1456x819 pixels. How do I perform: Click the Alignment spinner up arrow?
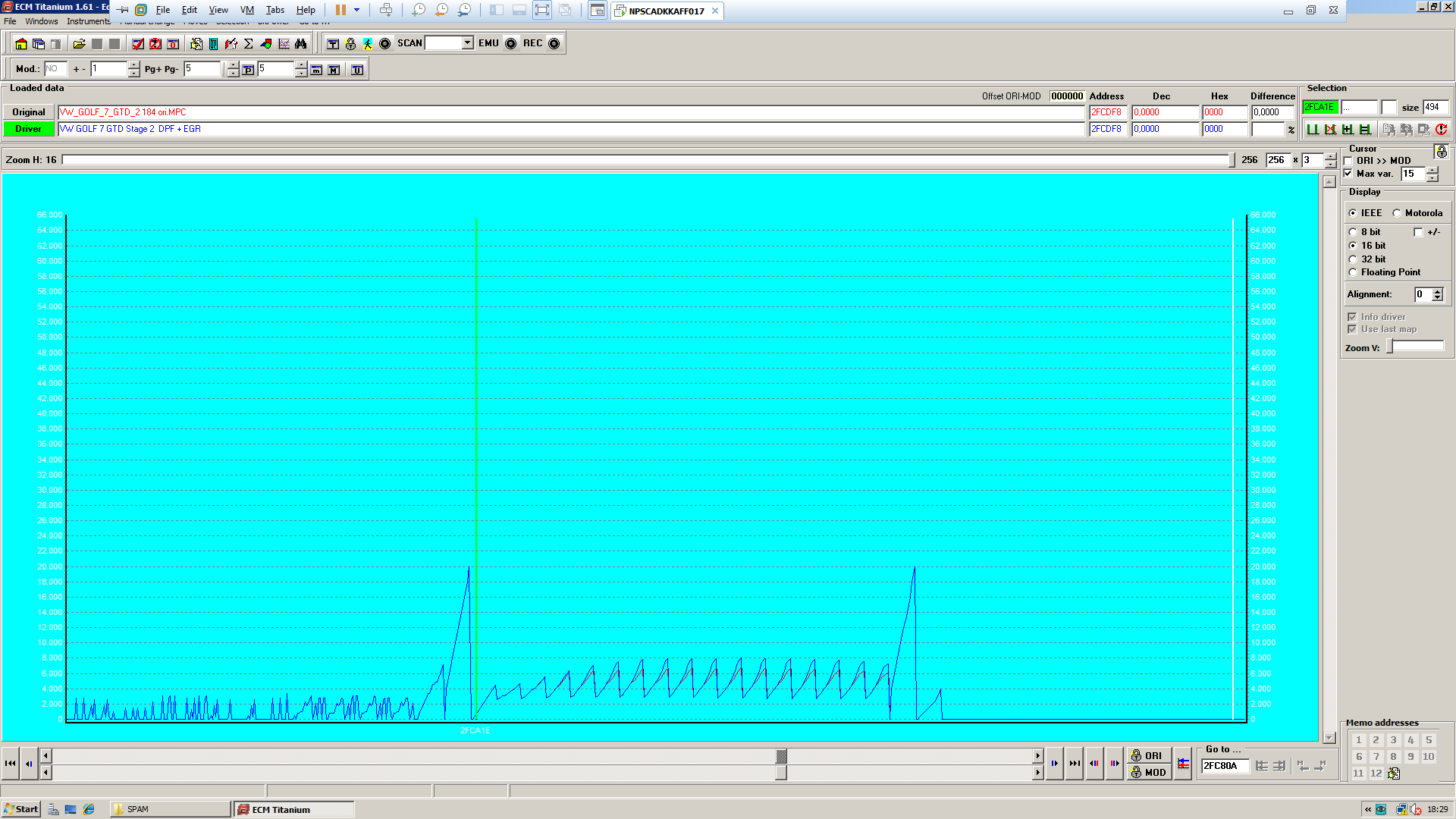coord(1438,291)
